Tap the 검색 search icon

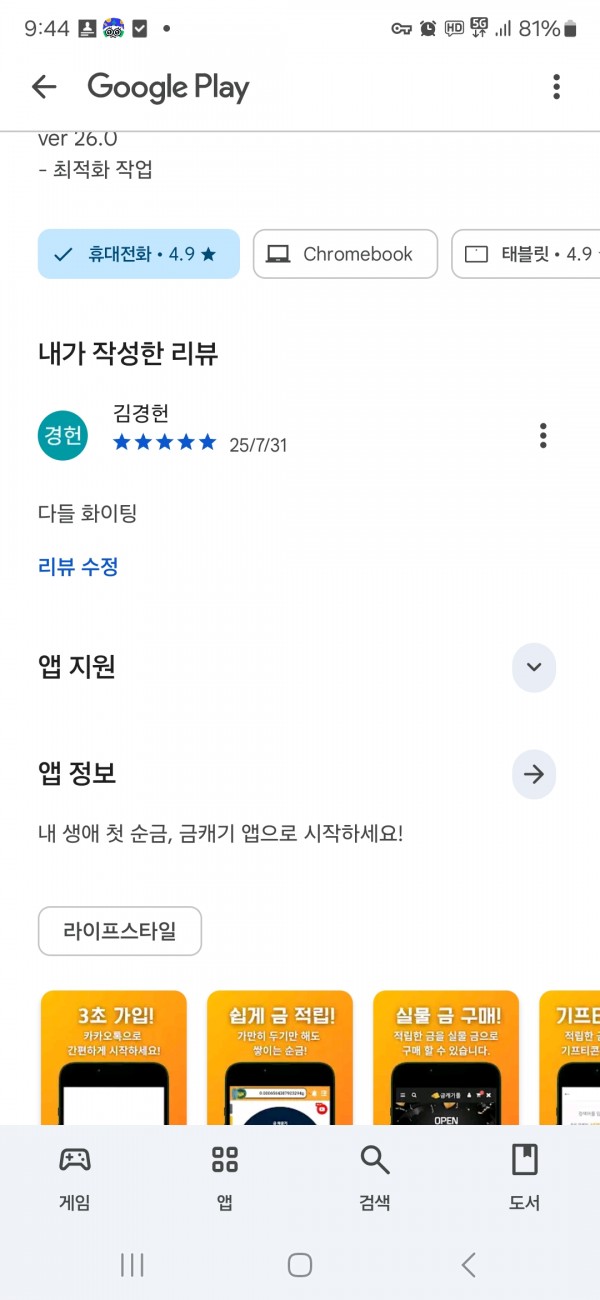pyautogui.click(x=375, y=1160)
